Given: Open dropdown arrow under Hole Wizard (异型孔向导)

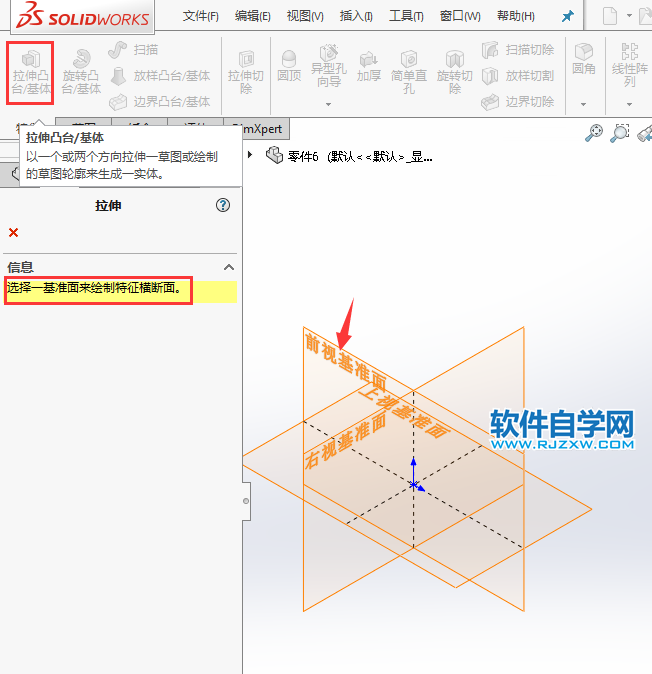Looking at the screenshot, I should [x=328, y=104].
